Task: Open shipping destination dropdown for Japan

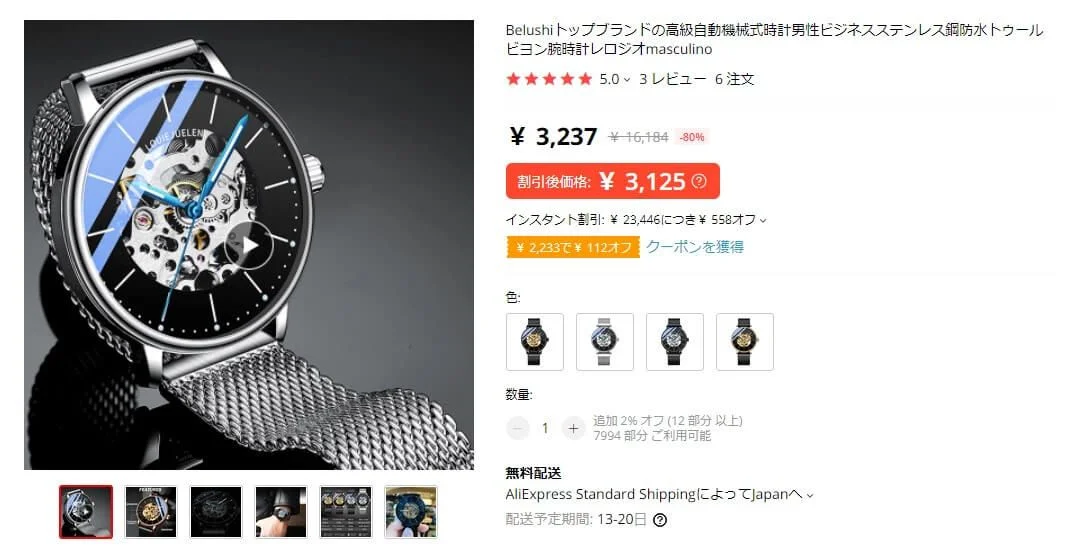Action: point(810,496)
